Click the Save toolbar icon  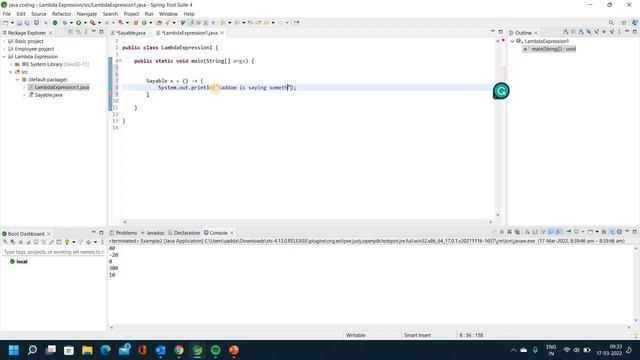pos(19,23)
